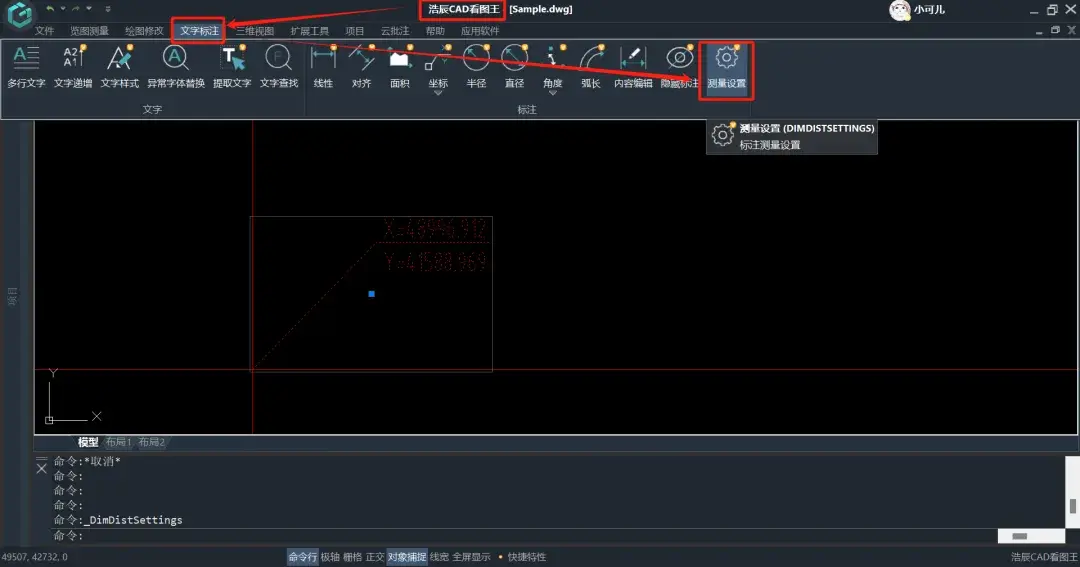Toggle 栅格 grid display in status bar
Image resolution: width=1080 pixels, height=567 pixels.
pyautogui.click(x=352, y=557)
